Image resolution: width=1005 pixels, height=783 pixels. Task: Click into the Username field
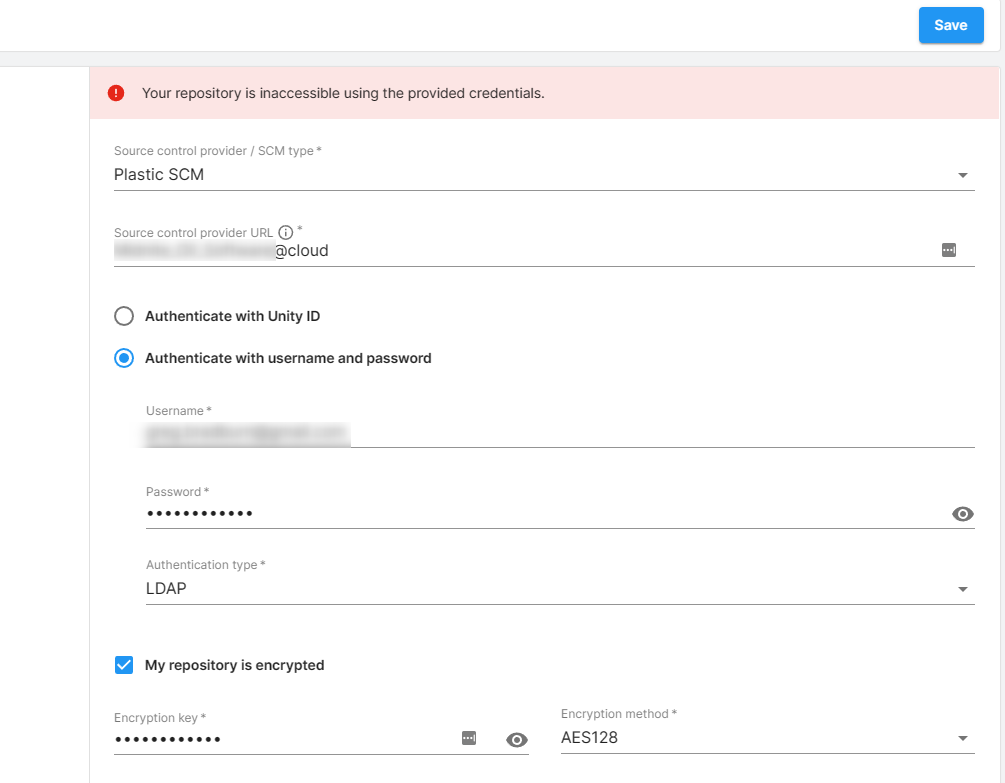(560, 434)
